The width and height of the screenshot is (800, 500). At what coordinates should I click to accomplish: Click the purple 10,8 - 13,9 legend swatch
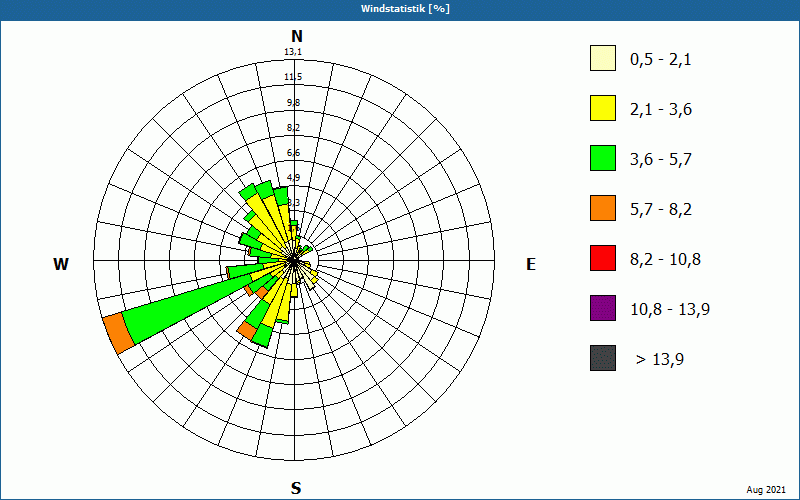[603, 308]
